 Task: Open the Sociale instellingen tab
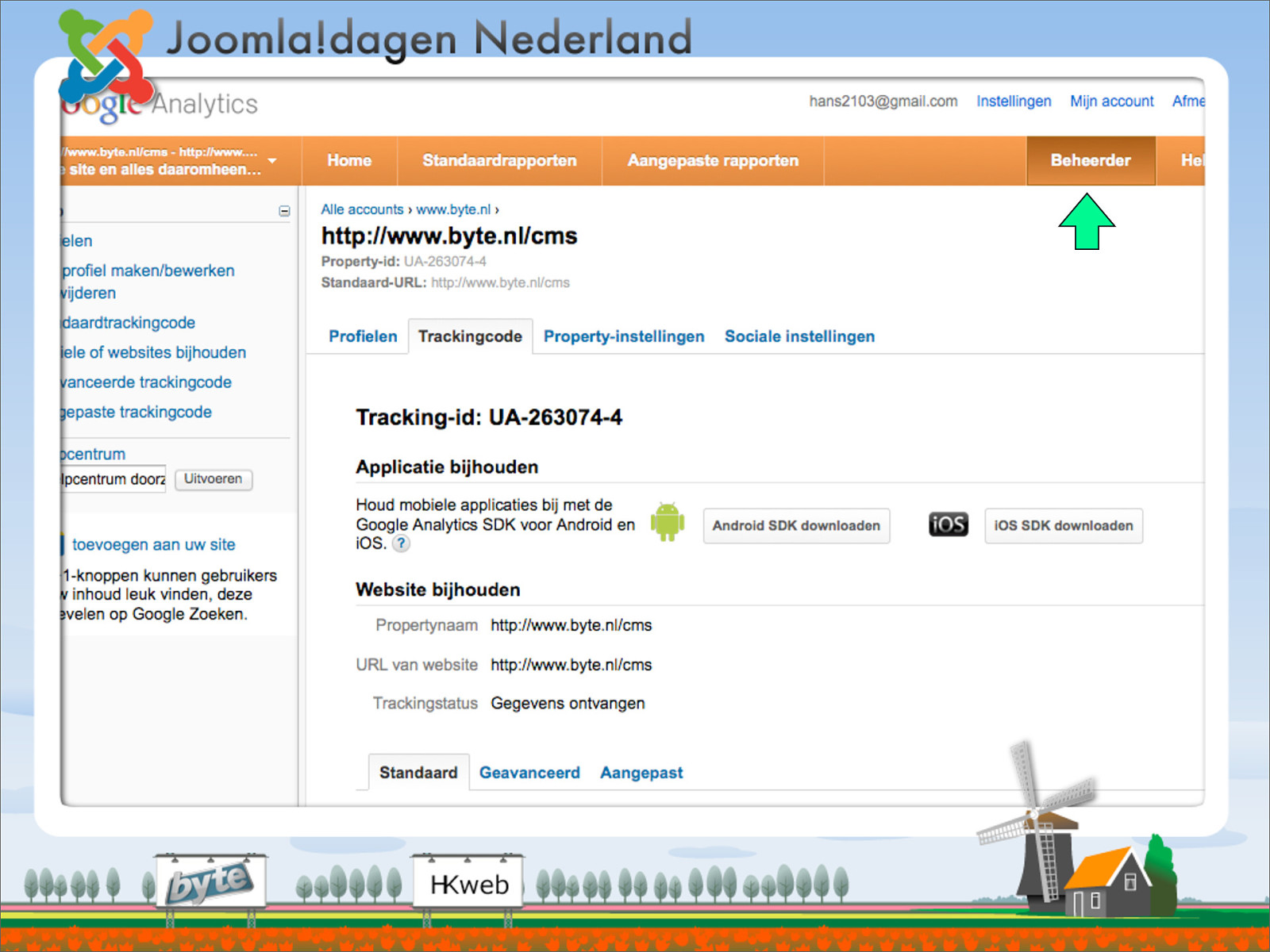tap(799, 336)
